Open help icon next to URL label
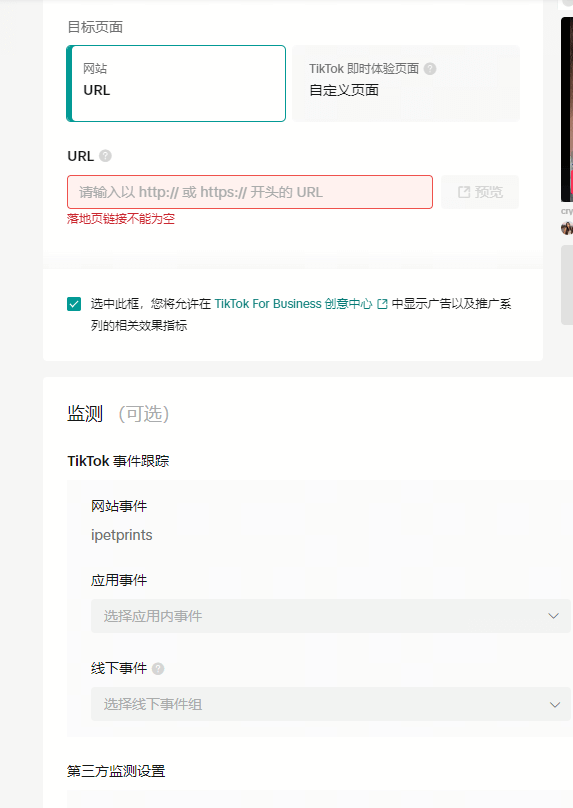Screen dimensions: 573x808 tap(105, 156)
